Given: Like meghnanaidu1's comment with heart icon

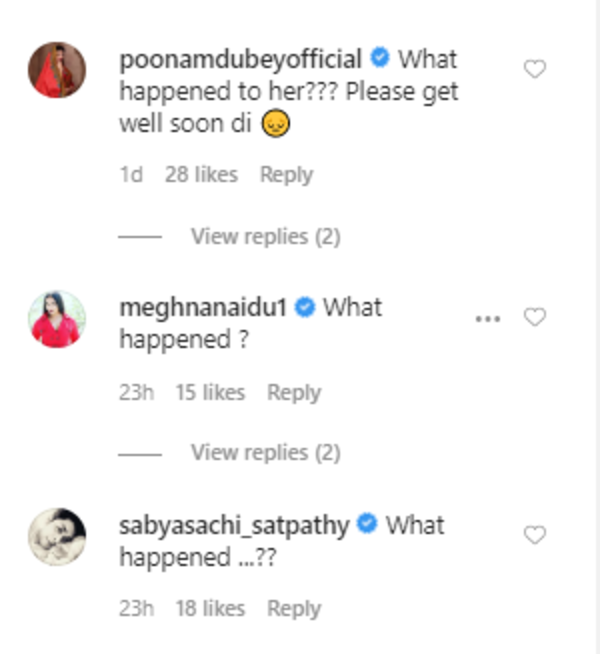Looking at the screenshot, I should 535,317.
